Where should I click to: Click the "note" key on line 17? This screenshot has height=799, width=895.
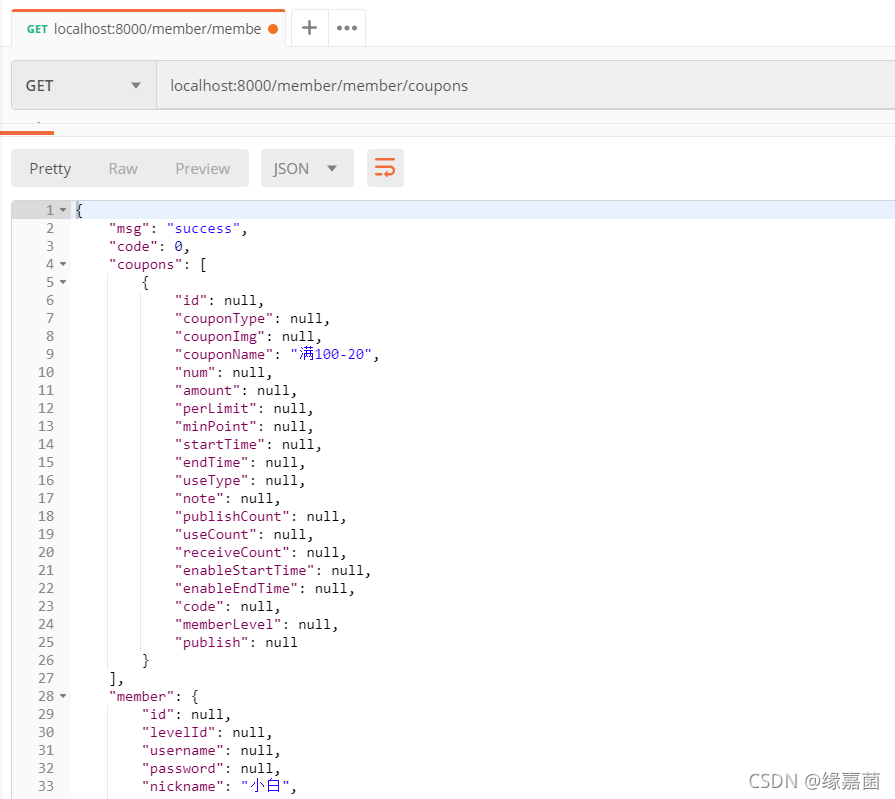pos(199,498)
